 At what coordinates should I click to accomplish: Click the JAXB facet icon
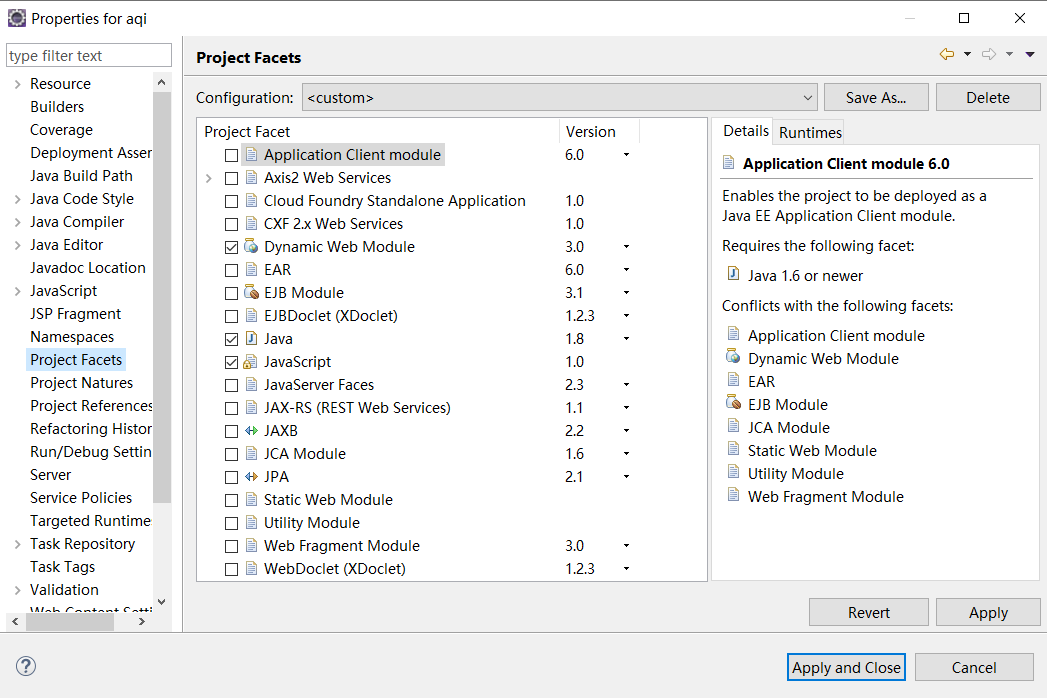tap(251, 431)
